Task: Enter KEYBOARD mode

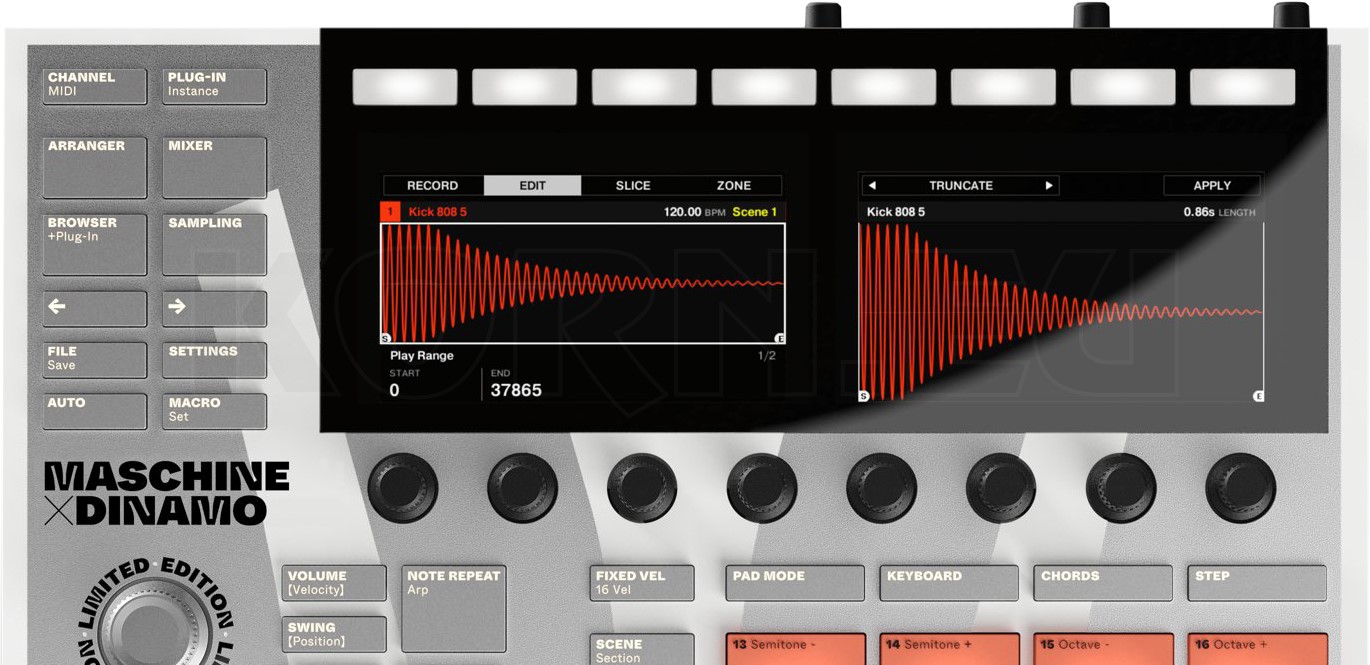Action: (x=947, y=582)
